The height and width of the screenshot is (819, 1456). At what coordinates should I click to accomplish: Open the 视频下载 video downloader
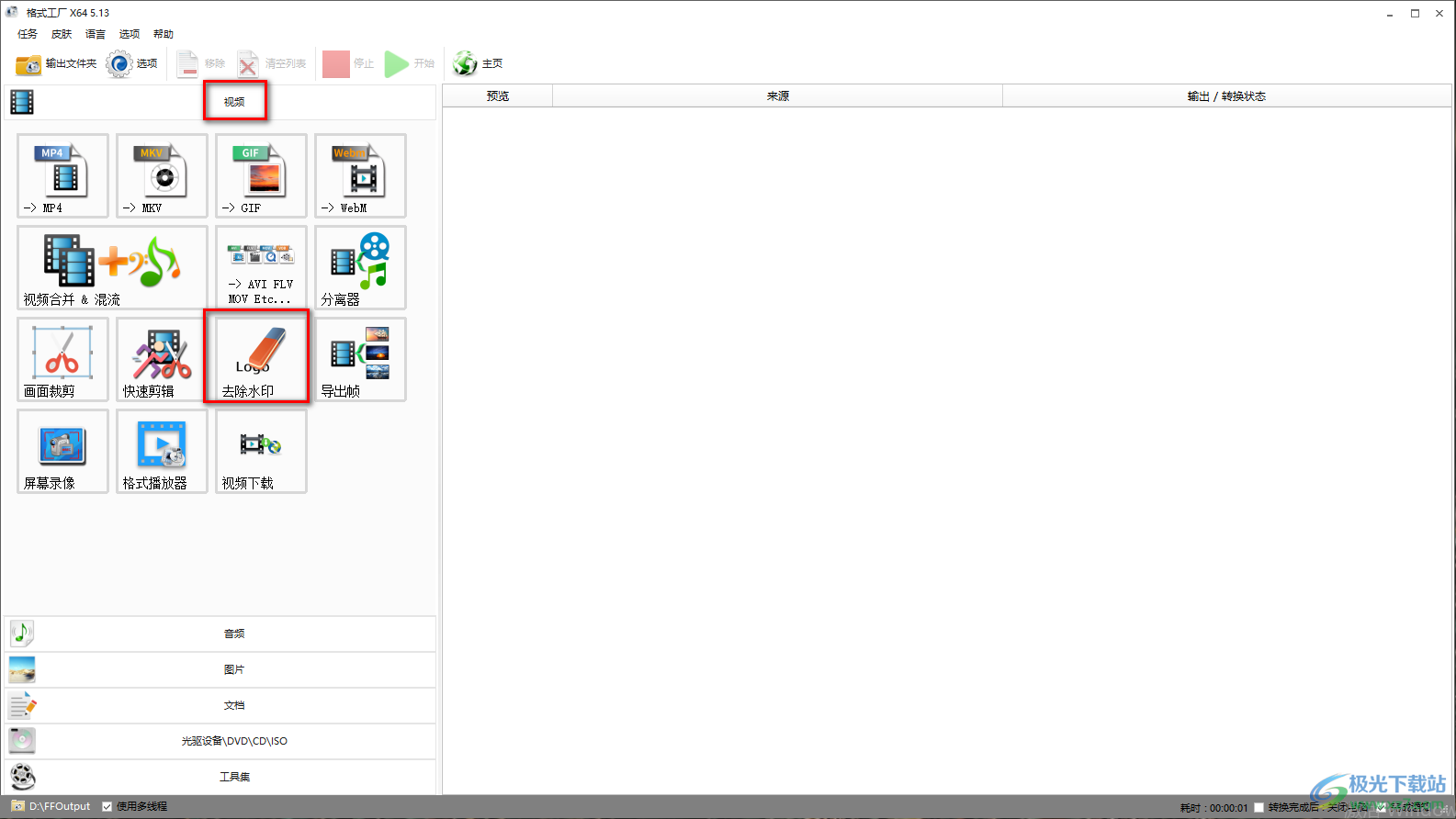(x=261, y=451)
